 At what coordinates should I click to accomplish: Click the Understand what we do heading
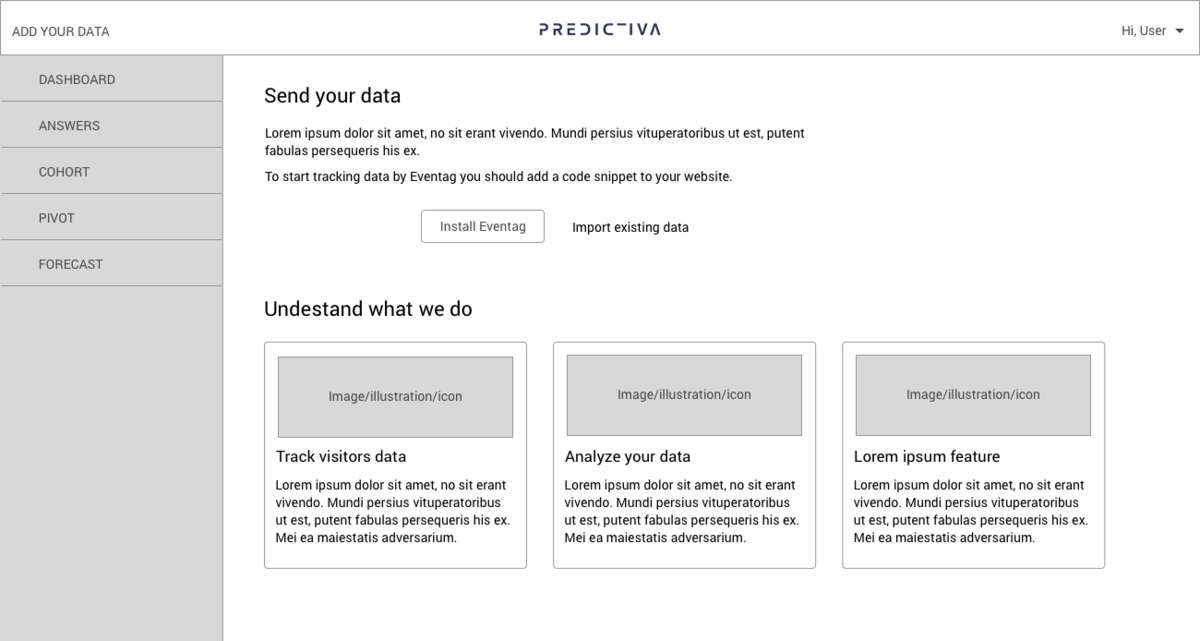point(369,309)
